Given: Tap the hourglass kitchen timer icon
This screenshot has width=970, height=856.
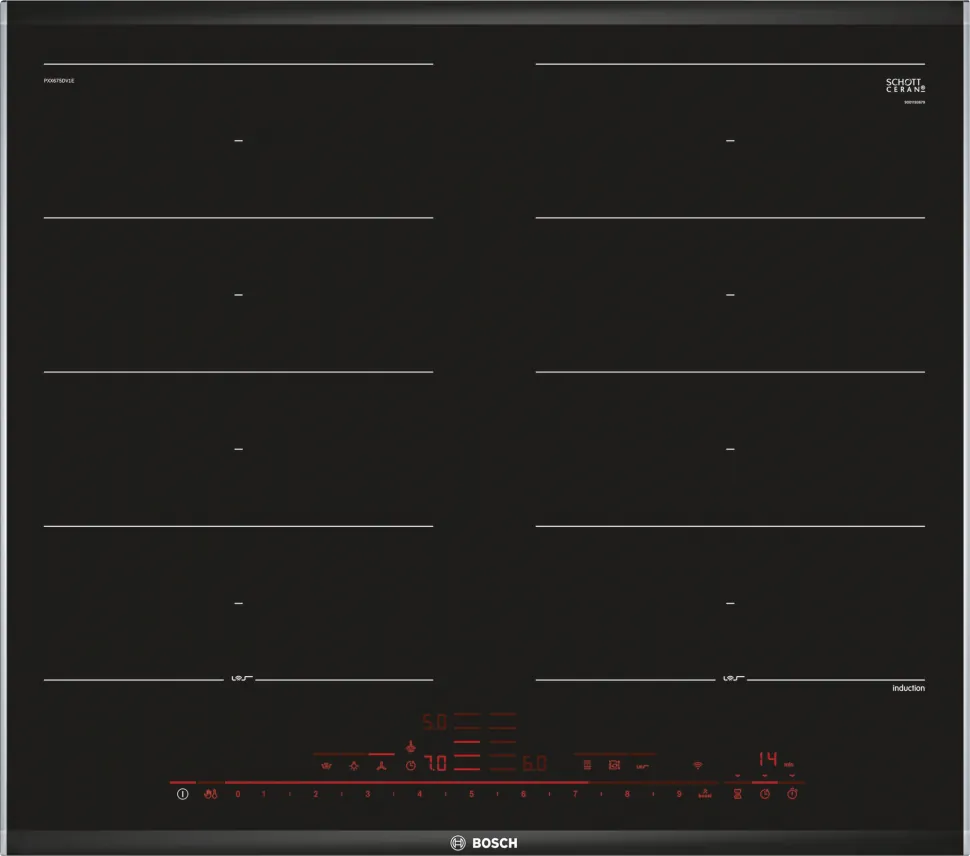Looking at the screenshot, I should click(x=738, y=794).
